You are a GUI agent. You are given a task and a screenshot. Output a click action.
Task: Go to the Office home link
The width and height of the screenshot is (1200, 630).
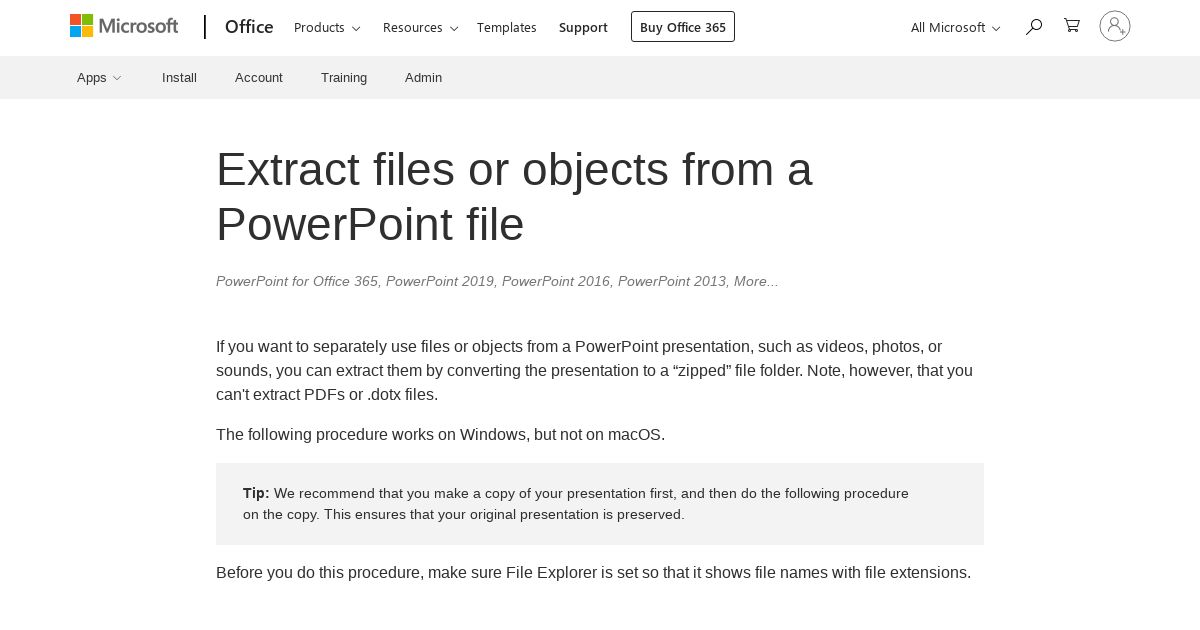[249, 27]
